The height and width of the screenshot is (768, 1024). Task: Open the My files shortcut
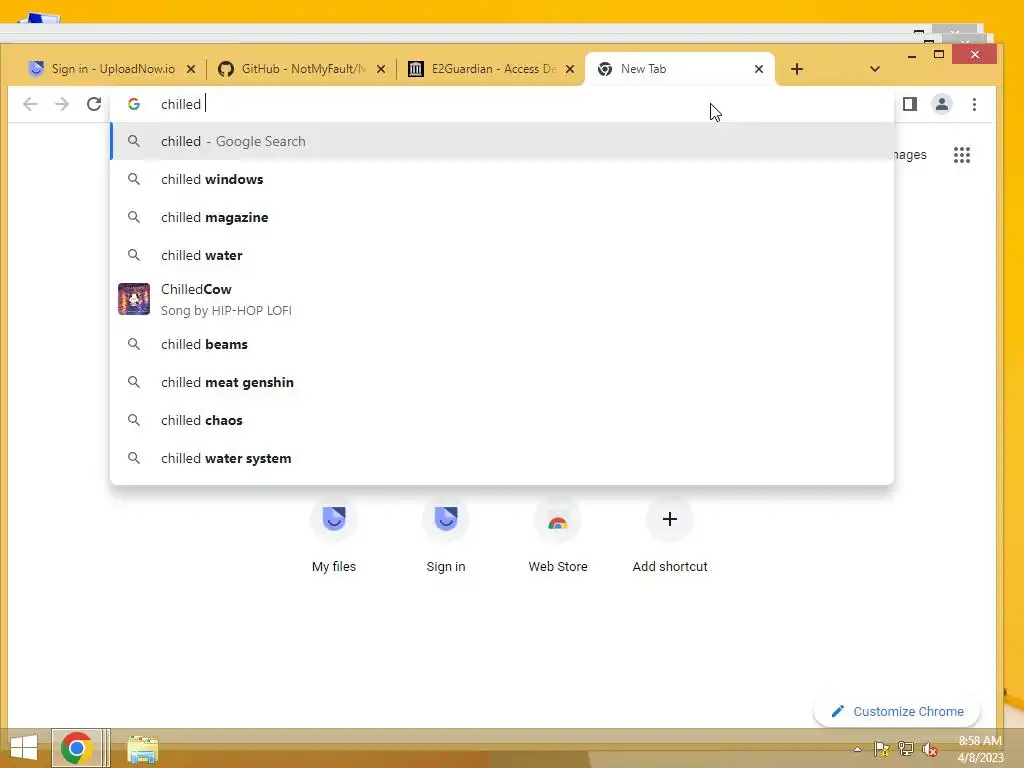334,536
